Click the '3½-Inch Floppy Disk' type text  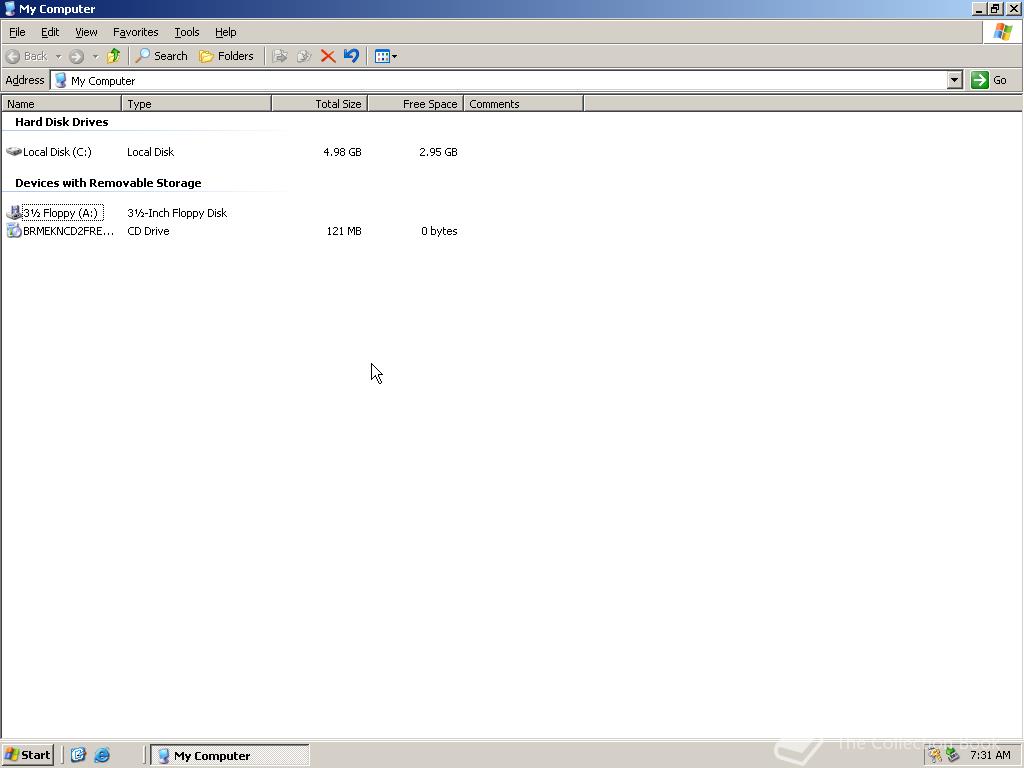pos(177,213)
